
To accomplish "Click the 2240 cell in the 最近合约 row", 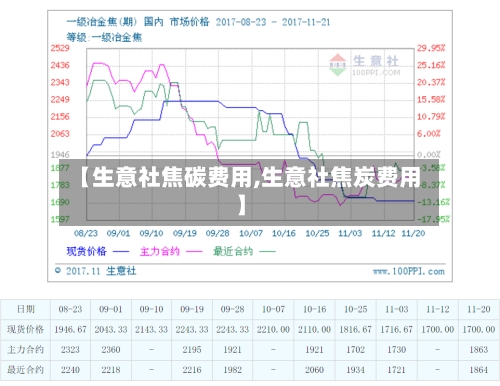I will pos(70,370).
